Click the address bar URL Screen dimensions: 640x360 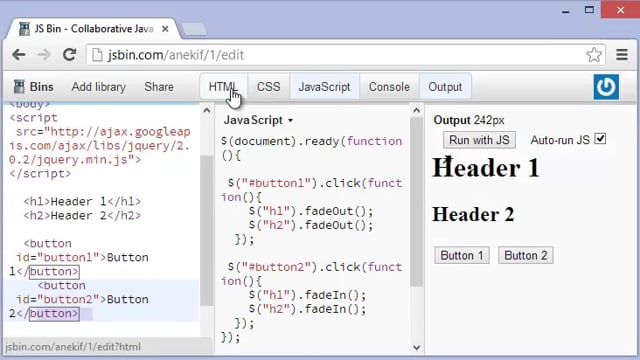click(176, 55)
